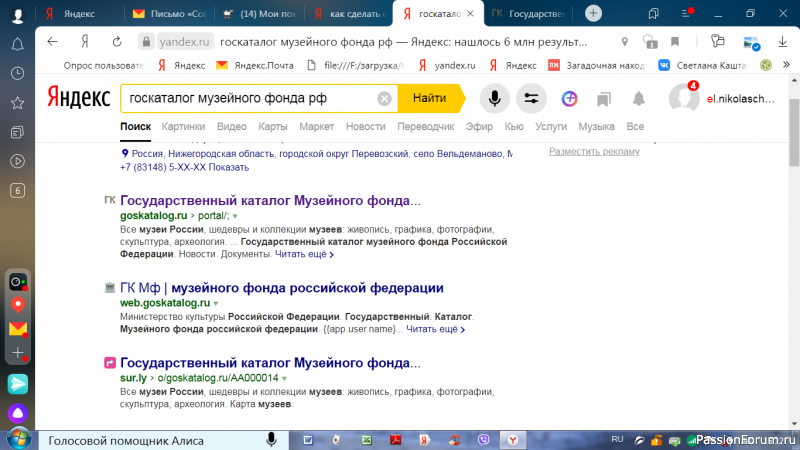The height and width of the screenshot is (450, 800).
Task: Open Yandex Mail envelope in sidebar
Action: click(x=18, y=329)
